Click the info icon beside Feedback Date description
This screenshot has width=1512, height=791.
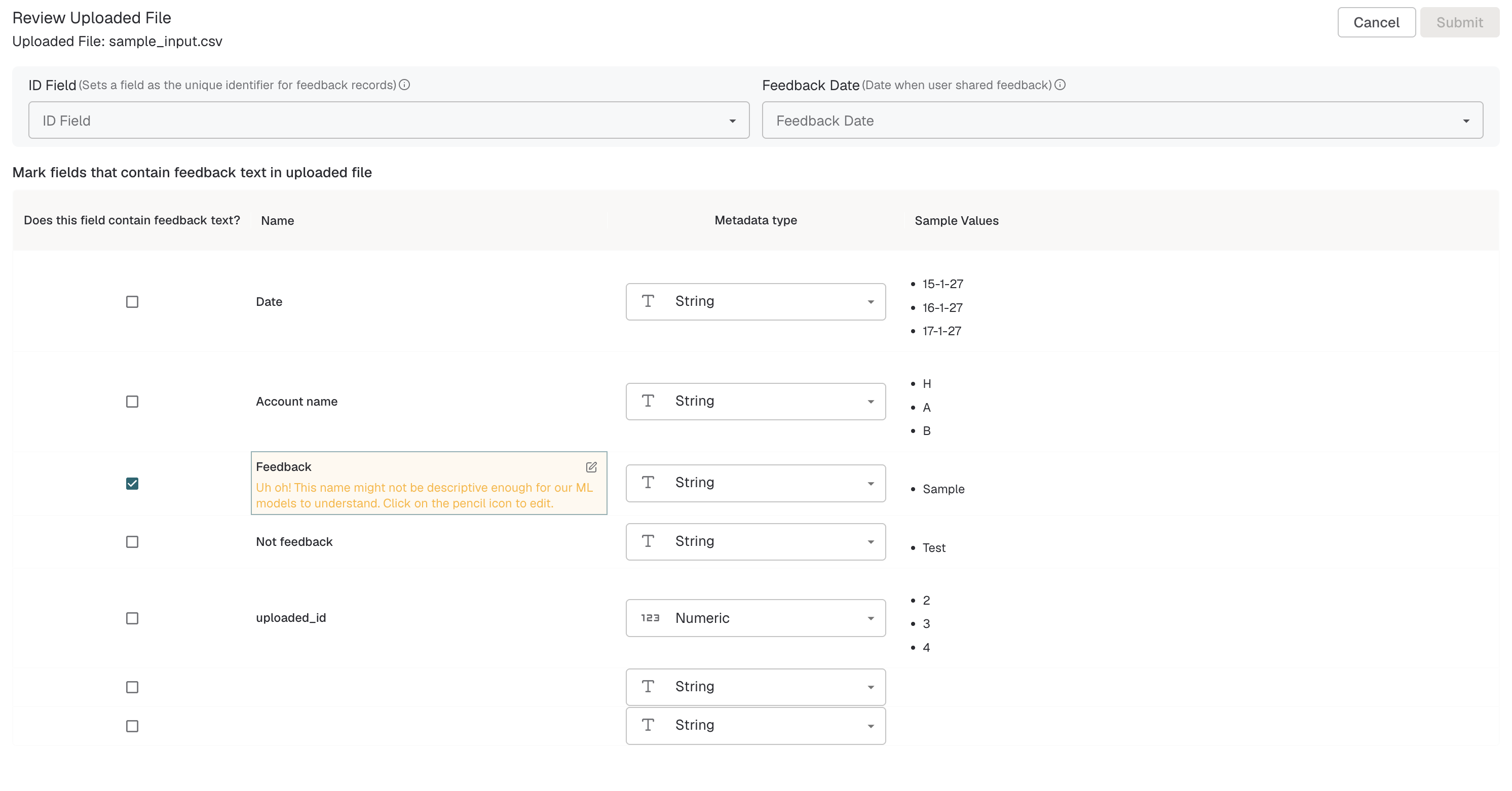pyautogui.click(x=1060, y=85)
